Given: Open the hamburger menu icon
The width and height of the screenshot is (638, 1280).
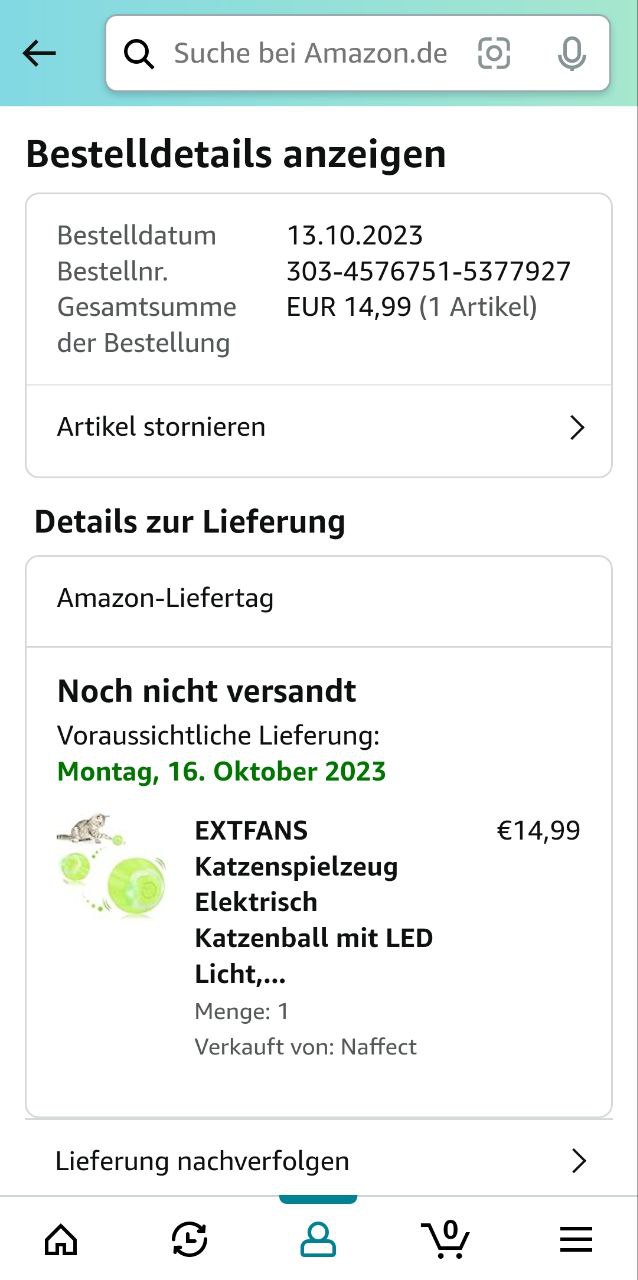Looking at the screenshot, I should coord(575,1240).
